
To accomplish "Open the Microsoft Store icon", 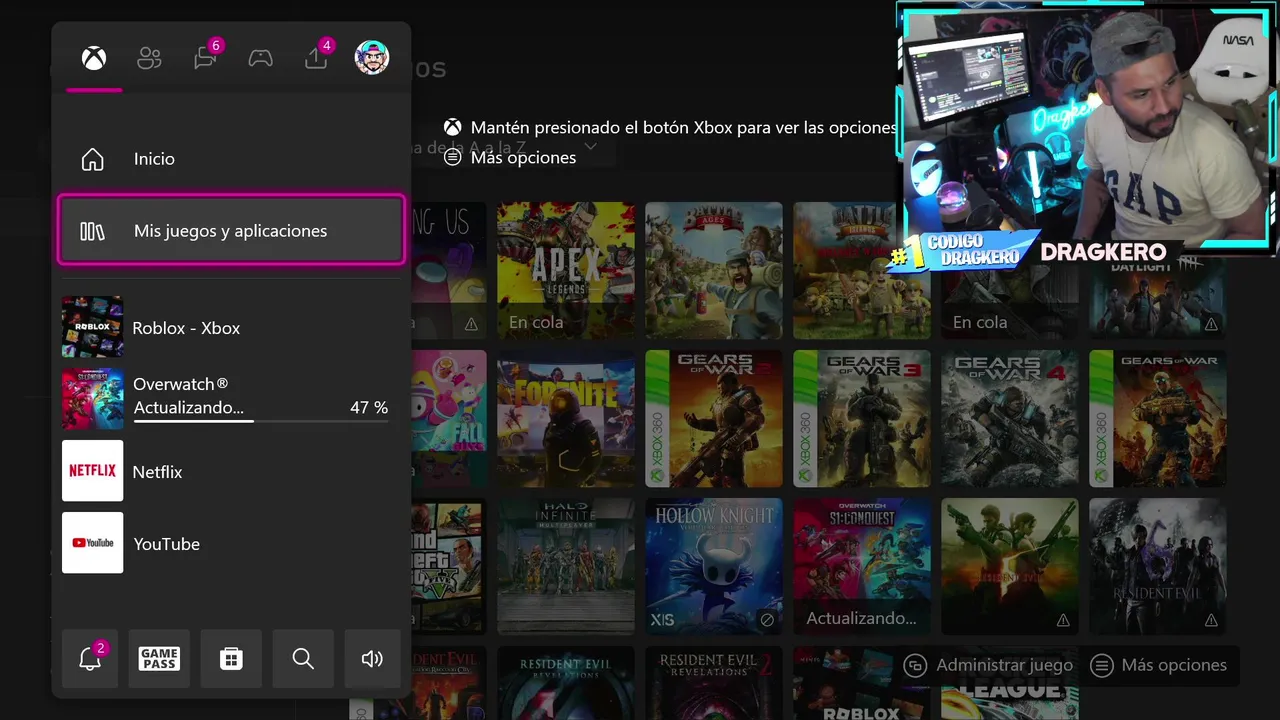I will point(231,659).
